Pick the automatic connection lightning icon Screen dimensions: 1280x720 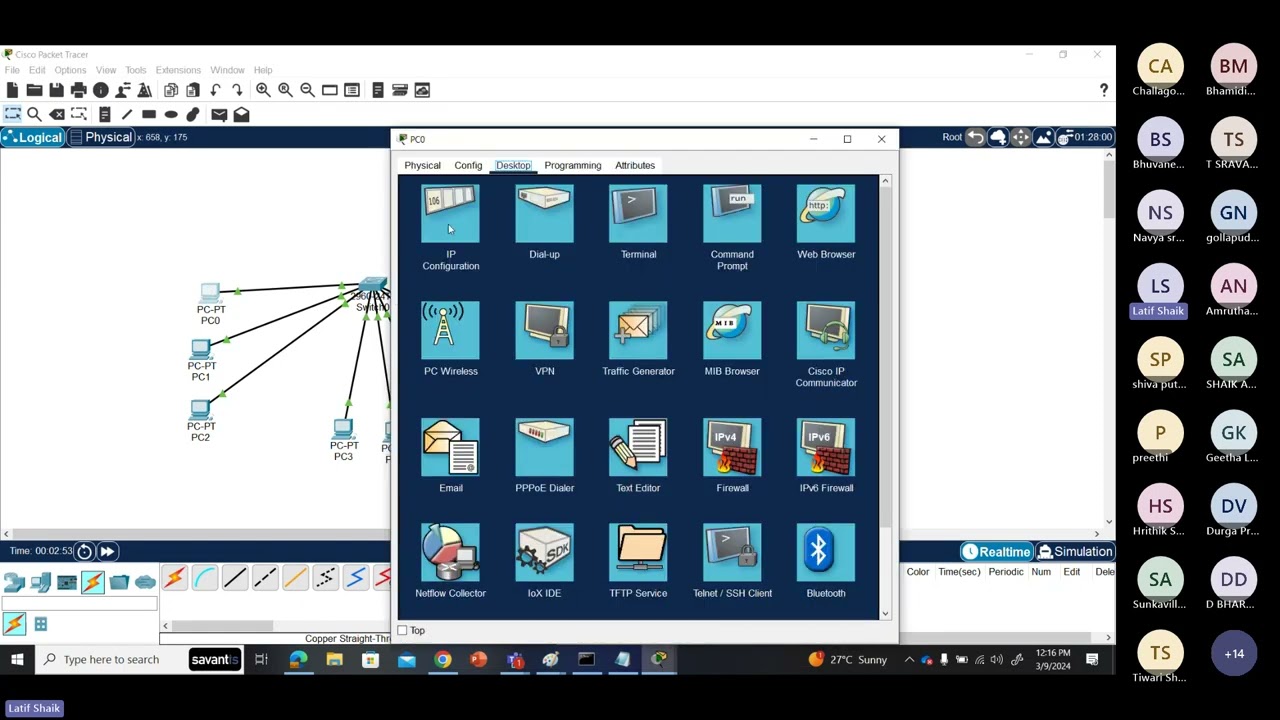point(175,578)
